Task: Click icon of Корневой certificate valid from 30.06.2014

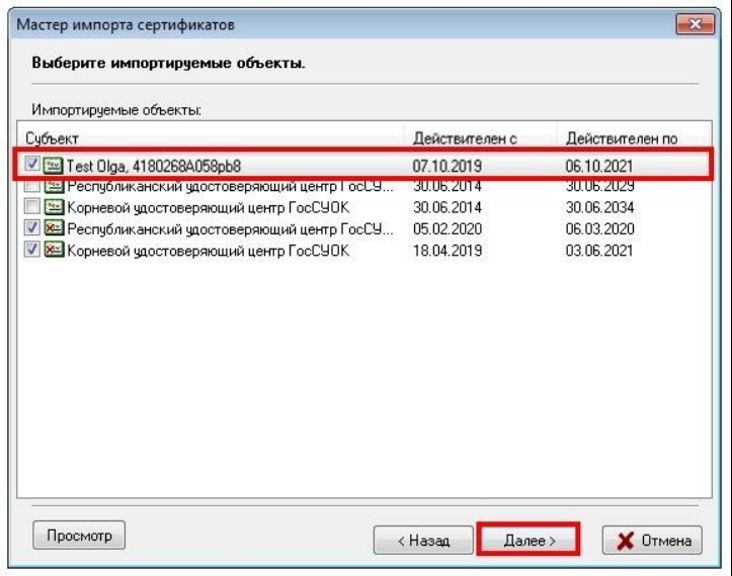Action: (53, 207)
